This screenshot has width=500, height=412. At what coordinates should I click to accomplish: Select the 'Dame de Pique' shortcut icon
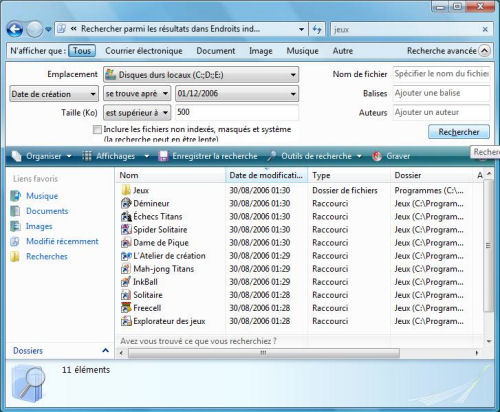click(126, 243)
